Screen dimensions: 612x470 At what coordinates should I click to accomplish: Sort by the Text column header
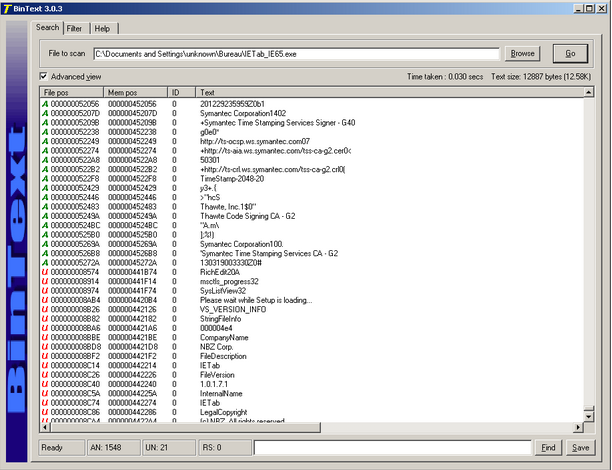point(390,93)
